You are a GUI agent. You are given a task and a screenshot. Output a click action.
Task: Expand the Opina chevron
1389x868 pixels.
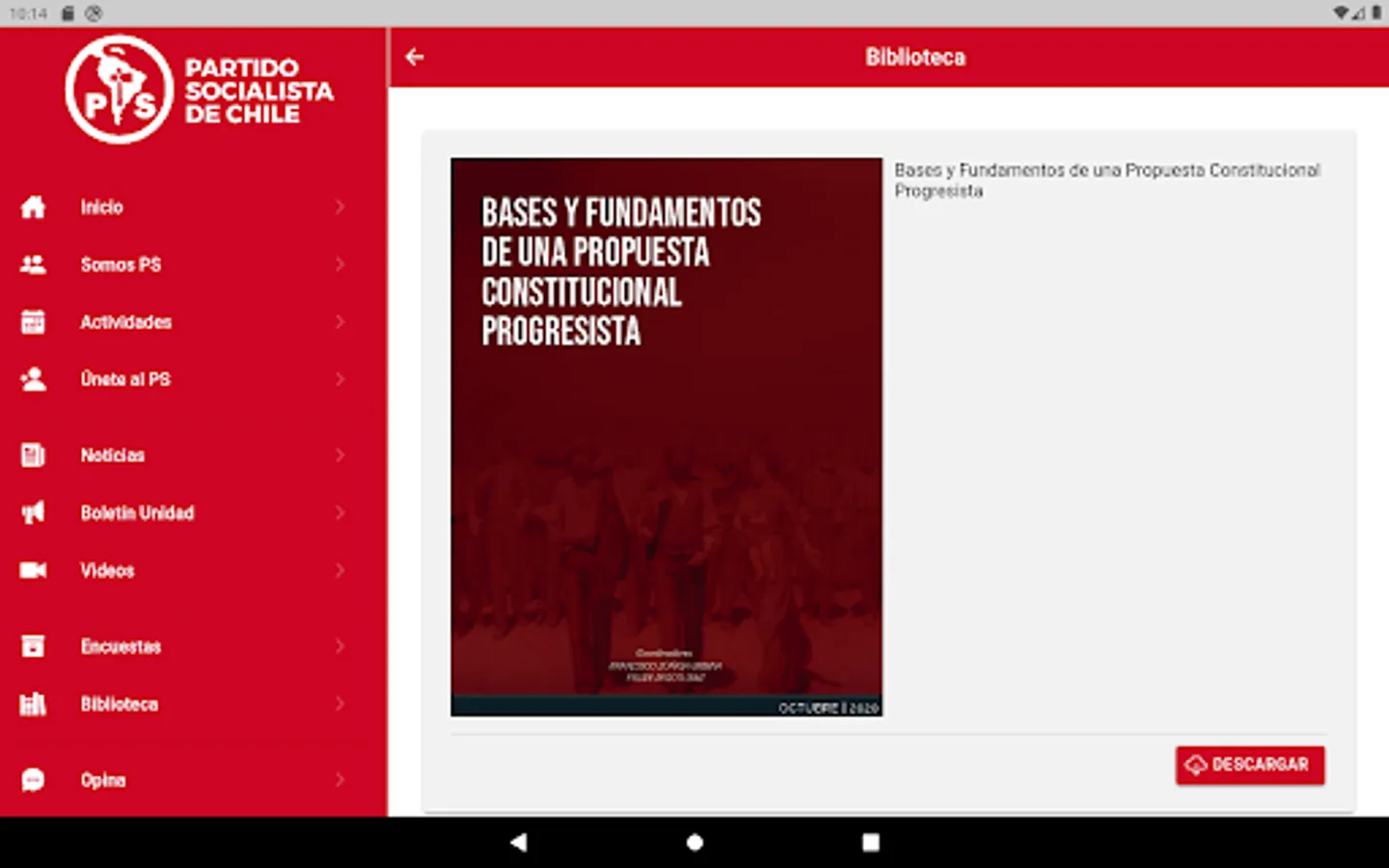point(340,779)
